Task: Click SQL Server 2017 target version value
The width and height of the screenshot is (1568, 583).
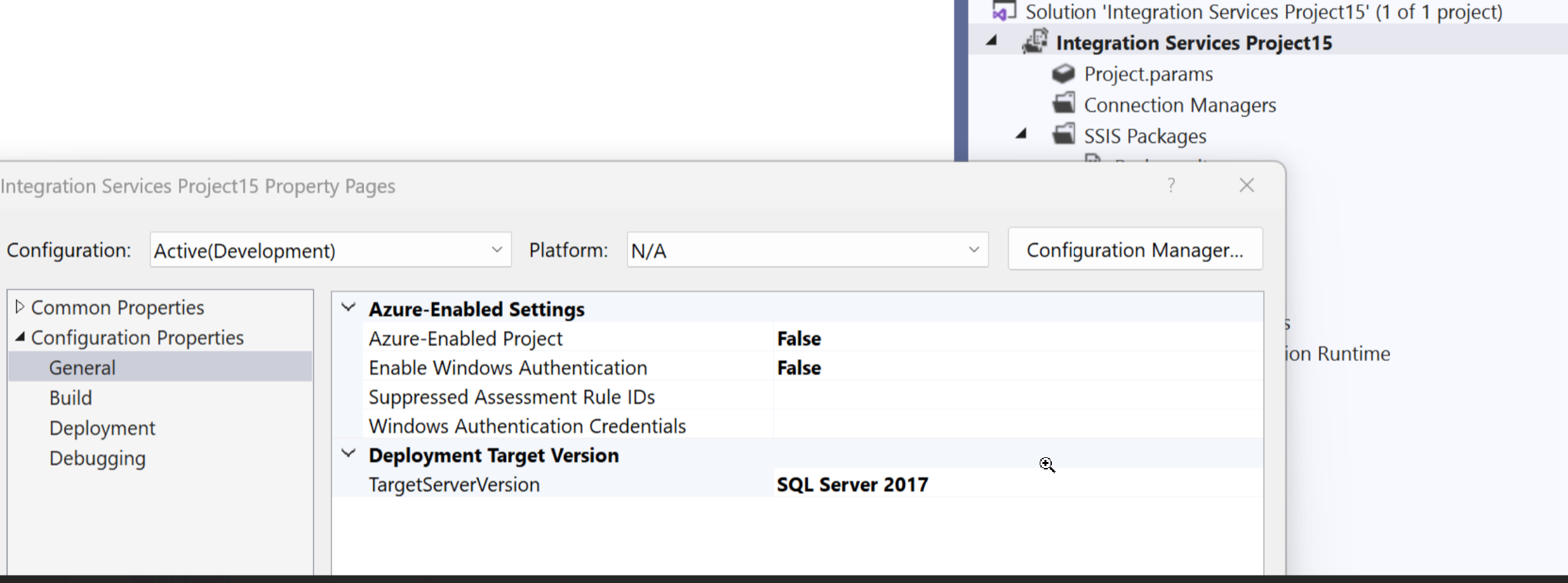Action: coord(853,484)
